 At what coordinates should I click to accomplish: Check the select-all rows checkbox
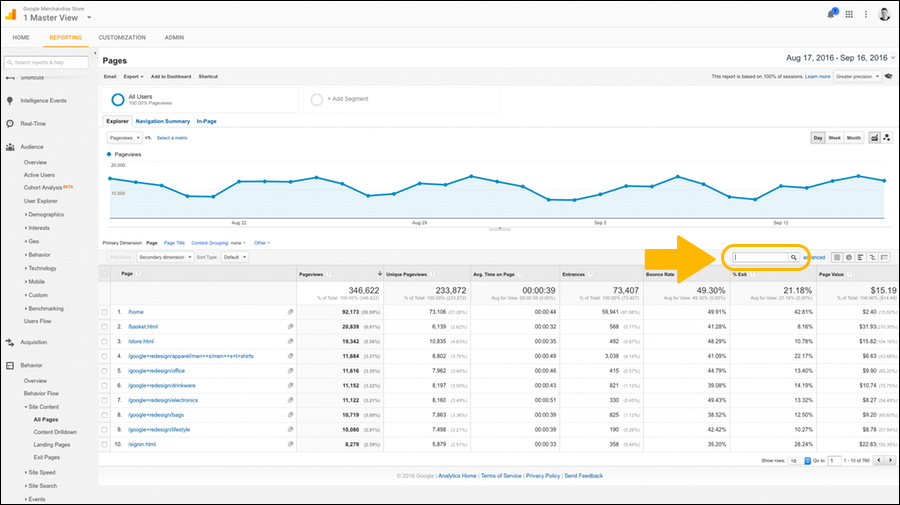104,274
